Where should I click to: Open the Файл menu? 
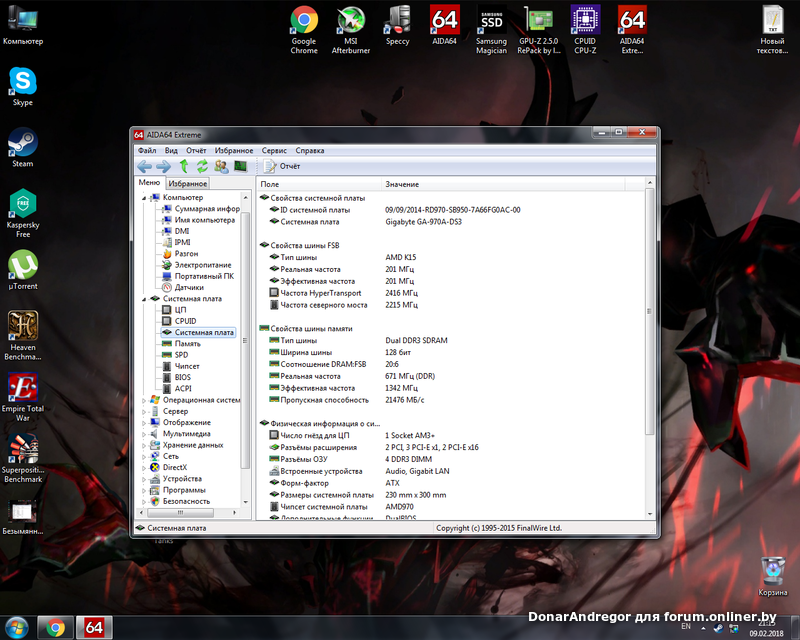tap(147, 150)
